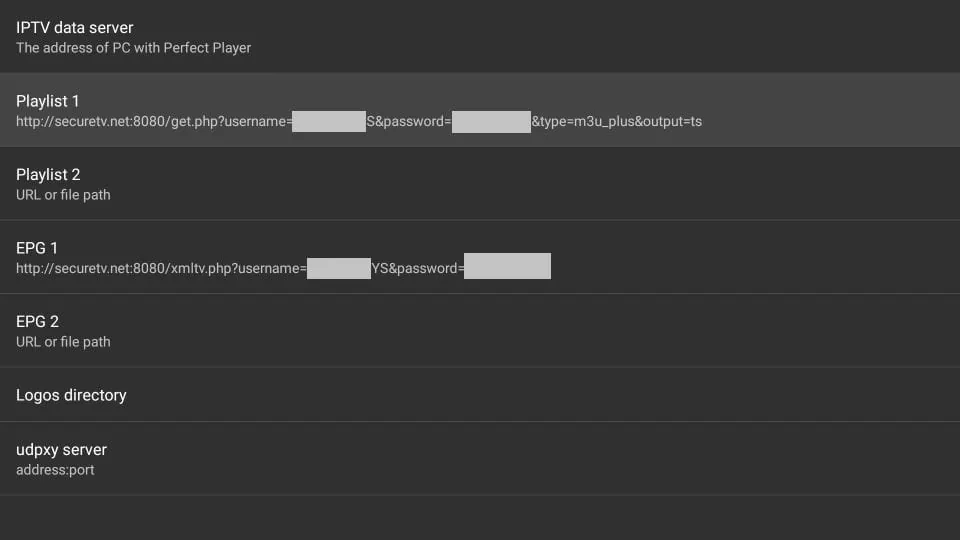Screen dimensions: 960x540
Task: Click 'URL or file path' under Playlist 2
Action: click(x=63, y=195)
